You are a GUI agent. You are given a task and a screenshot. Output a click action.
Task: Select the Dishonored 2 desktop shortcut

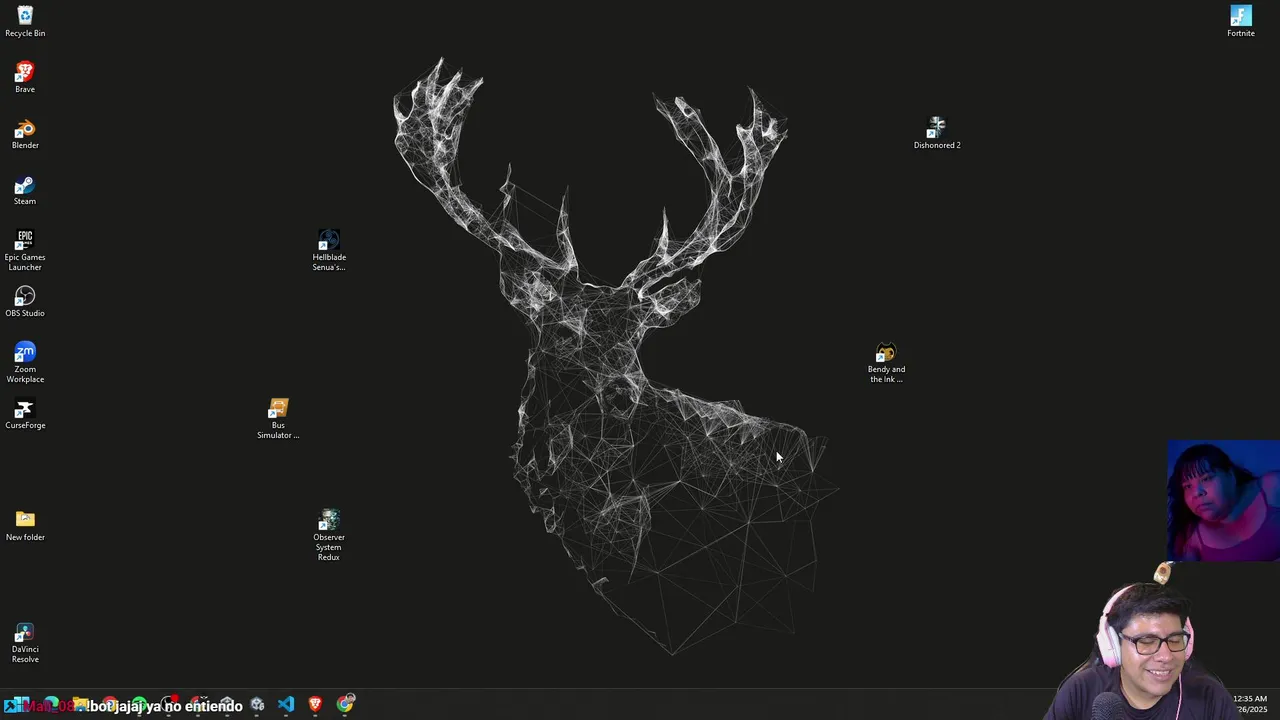pos(937,134)
